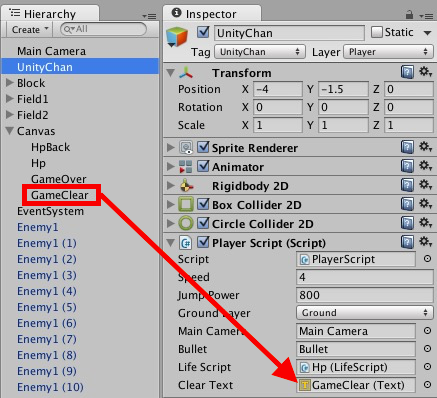Open the Create dropdown in Hierarchy

click(30, 29)
